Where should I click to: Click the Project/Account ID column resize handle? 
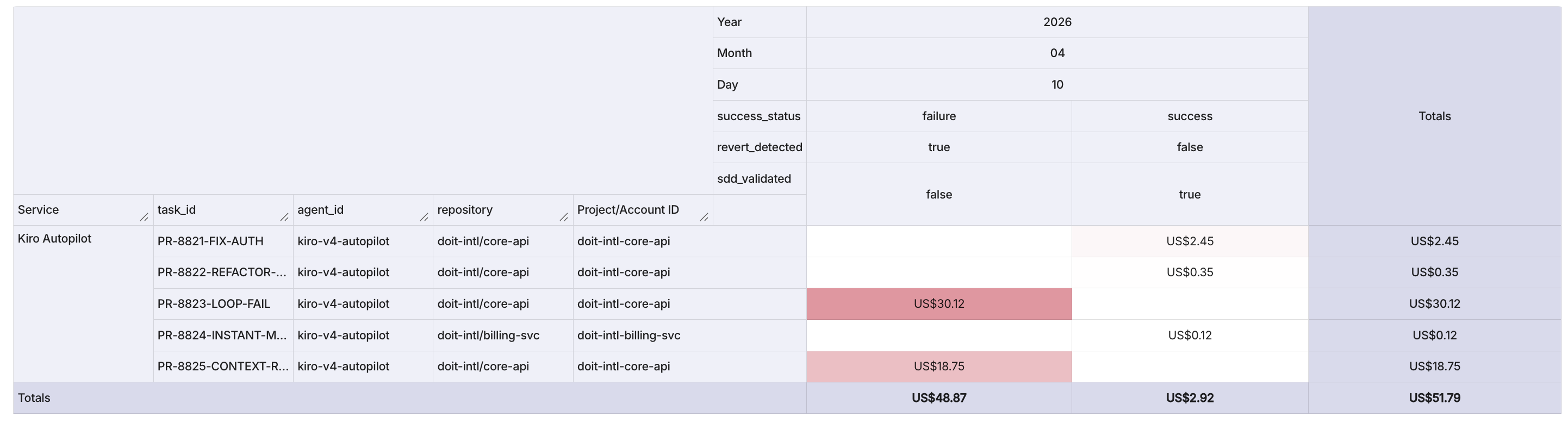704,218
